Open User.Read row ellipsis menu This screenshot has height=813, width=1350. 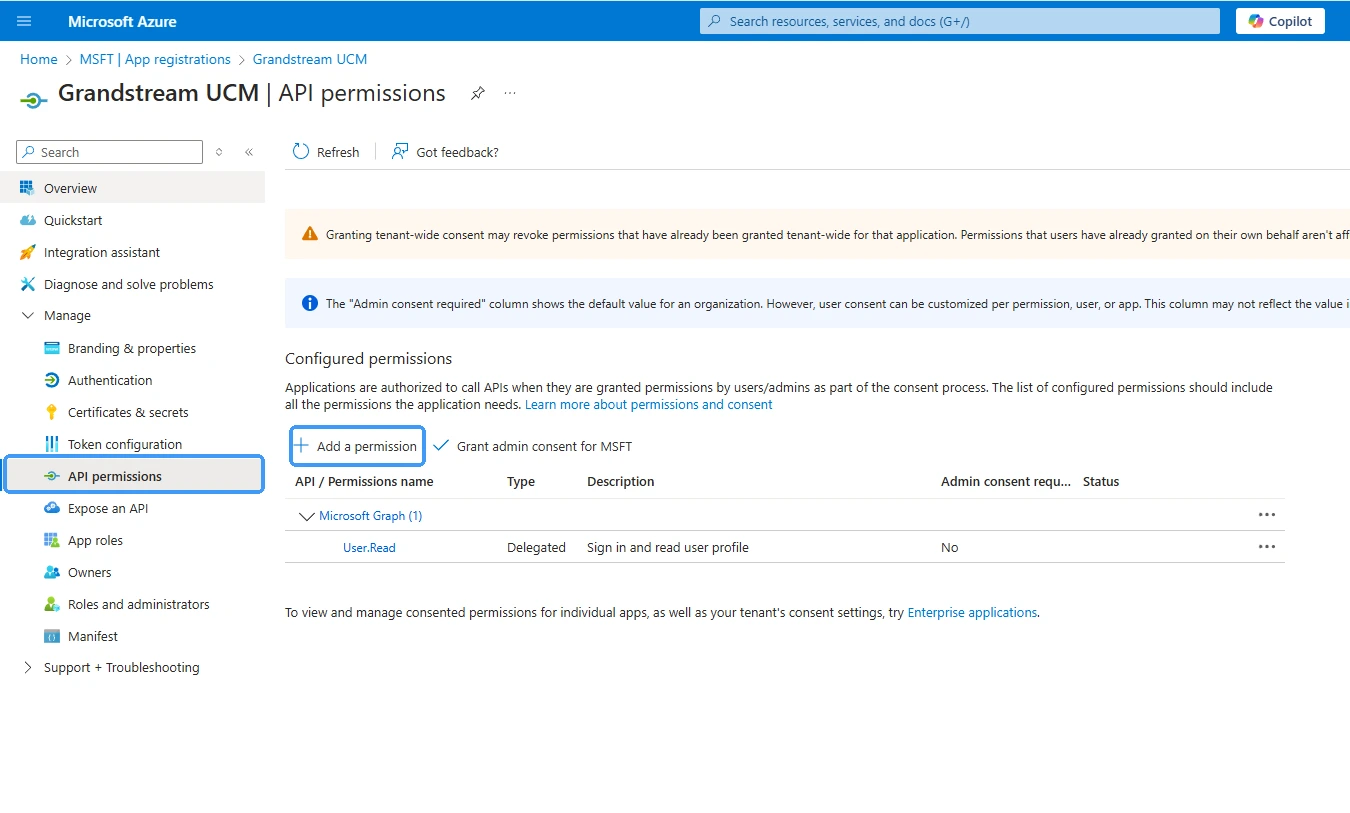pyautogui.click(x=1267, y=547)
